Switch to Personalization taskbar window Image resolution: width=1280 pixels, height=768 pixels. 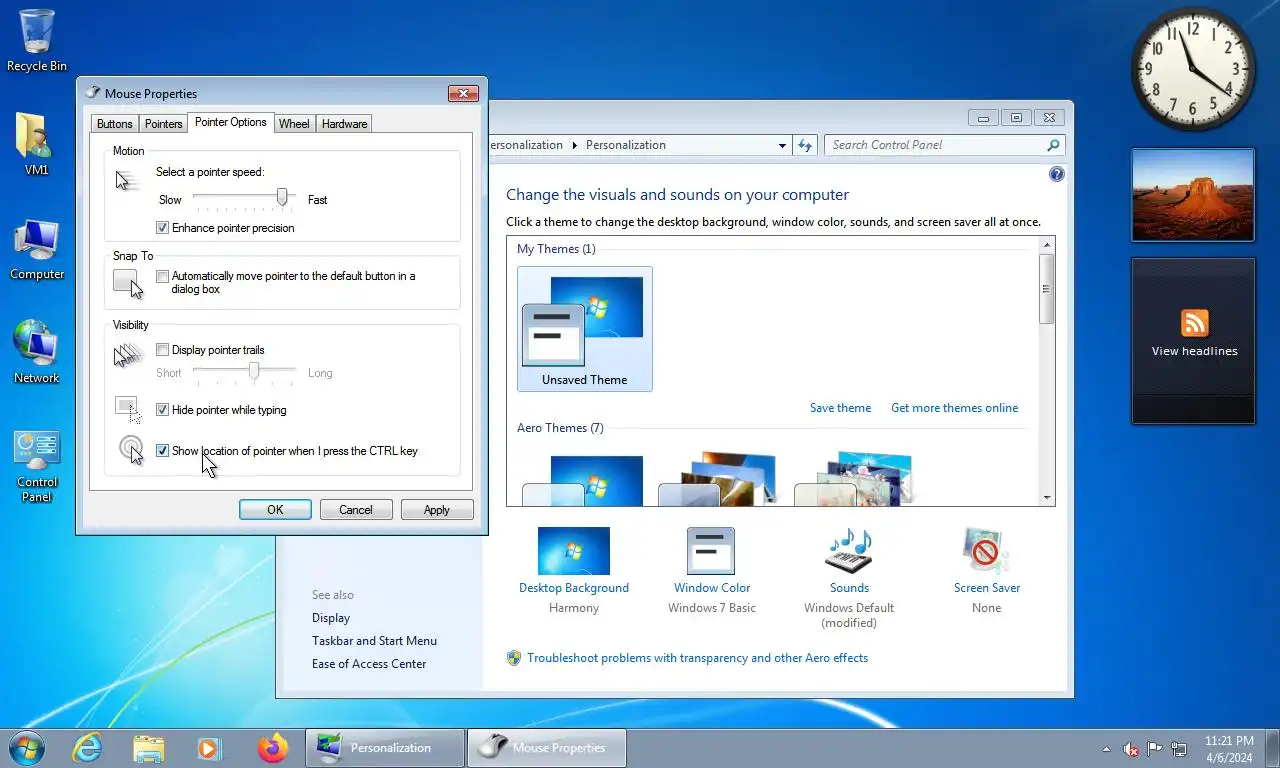click(385, 748)
